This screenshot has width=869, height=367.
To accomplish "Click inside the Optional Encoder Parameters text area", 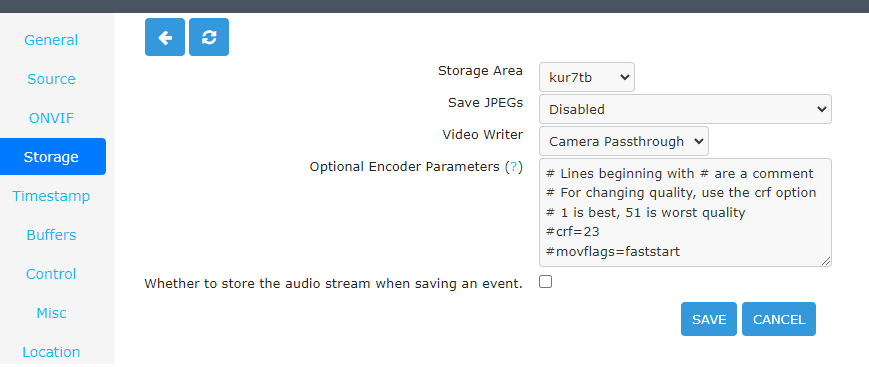I will 685,212.
